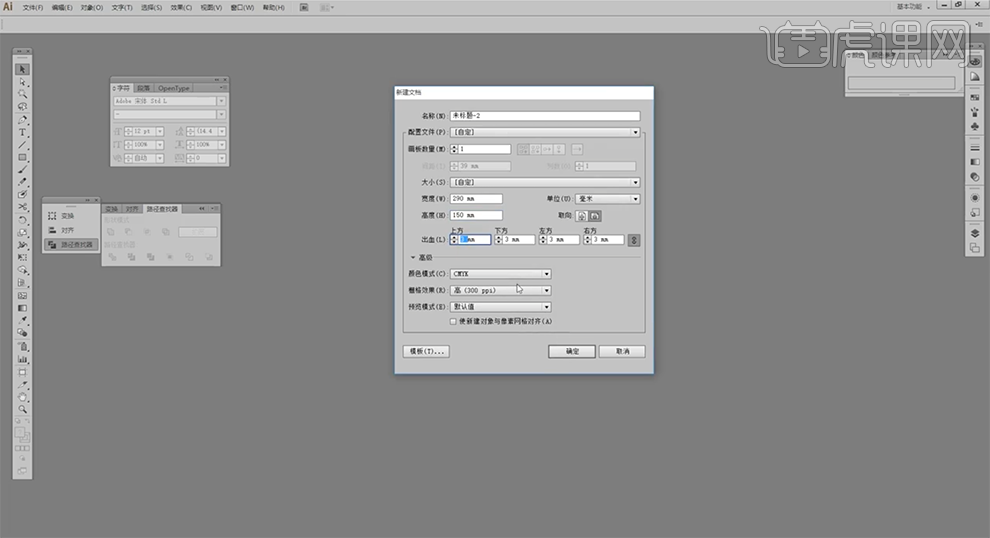
Task: Click the 宽度 width field showing 290 mm
Action: click(x=476, y=199)
